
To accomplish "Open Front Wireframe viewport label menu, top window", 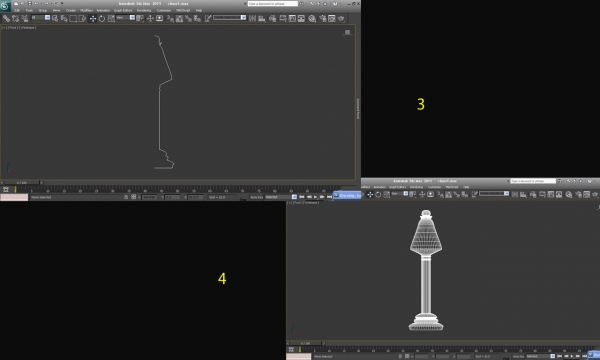I will 20,28.
